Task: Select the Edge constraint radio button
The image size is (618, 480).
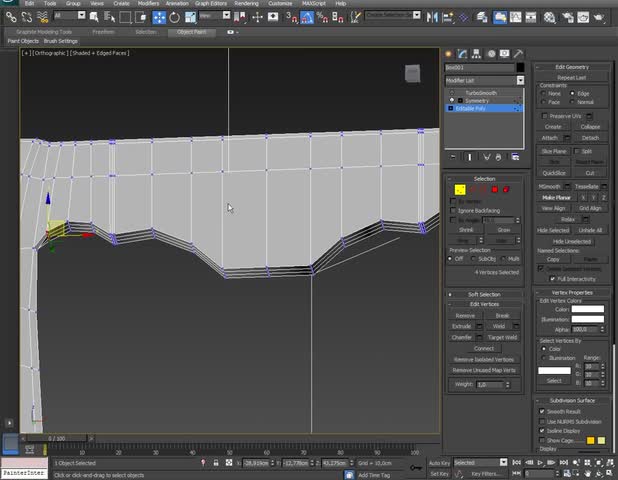Action: (572, 93)
